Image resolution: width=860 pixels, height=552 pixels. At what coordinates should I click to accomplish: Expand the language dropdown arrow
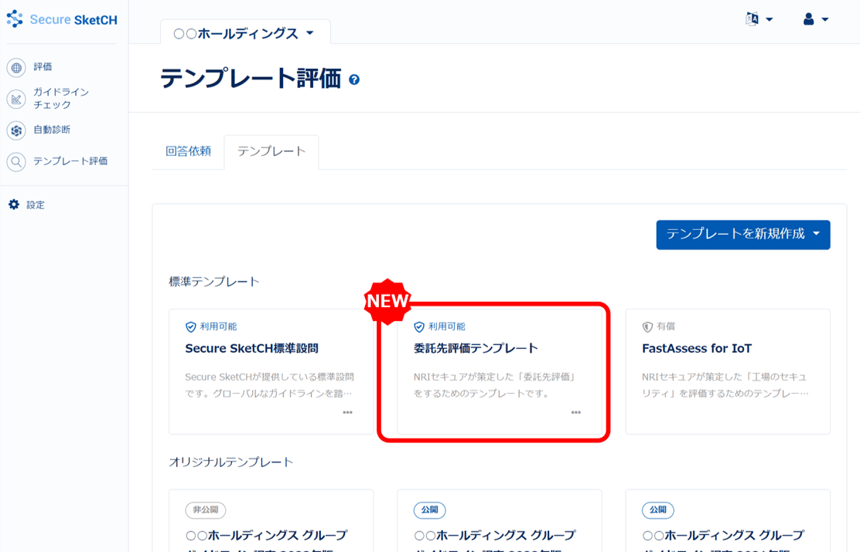point(769,20)
